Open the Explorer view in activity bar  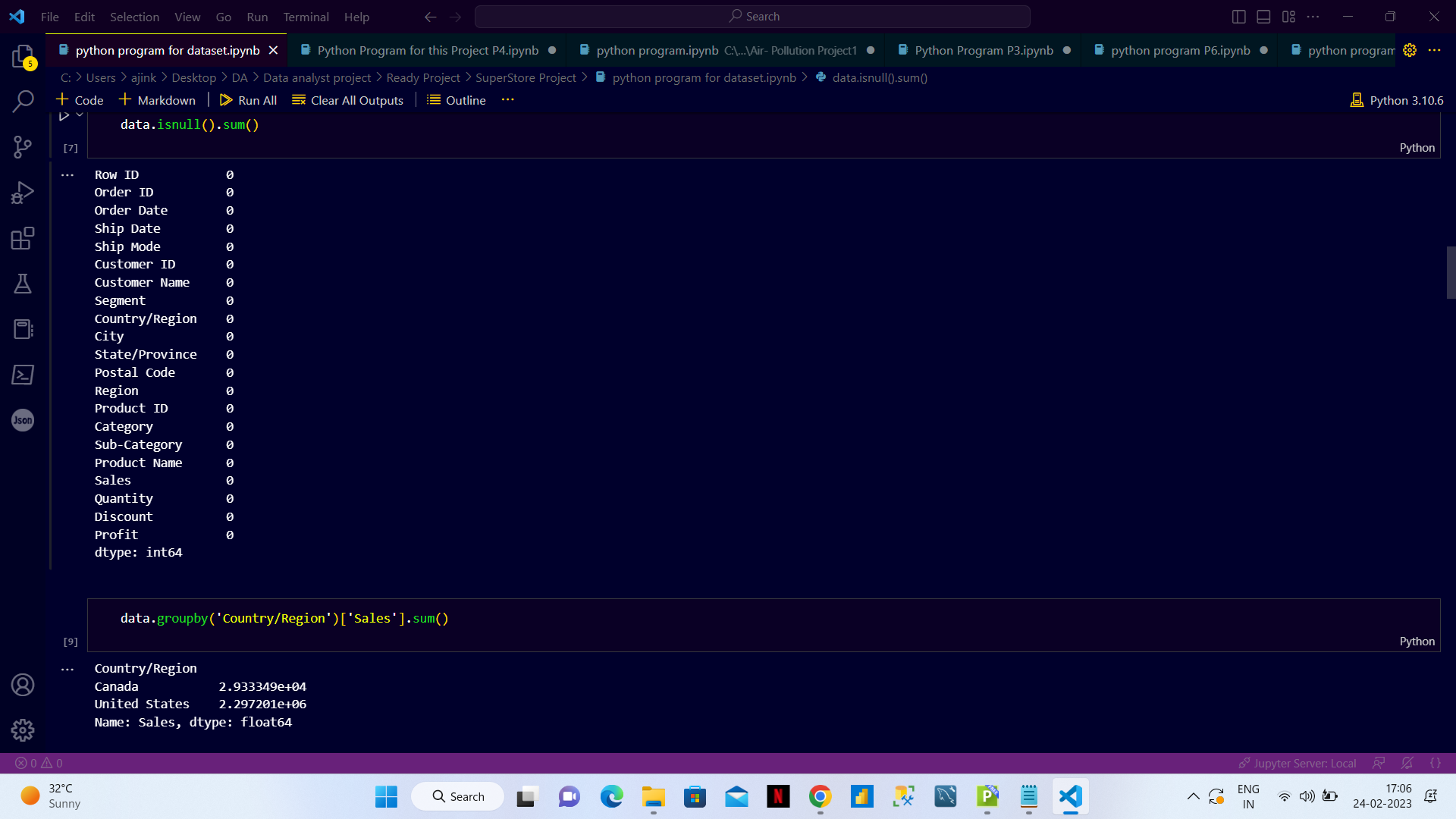(23, 56)
